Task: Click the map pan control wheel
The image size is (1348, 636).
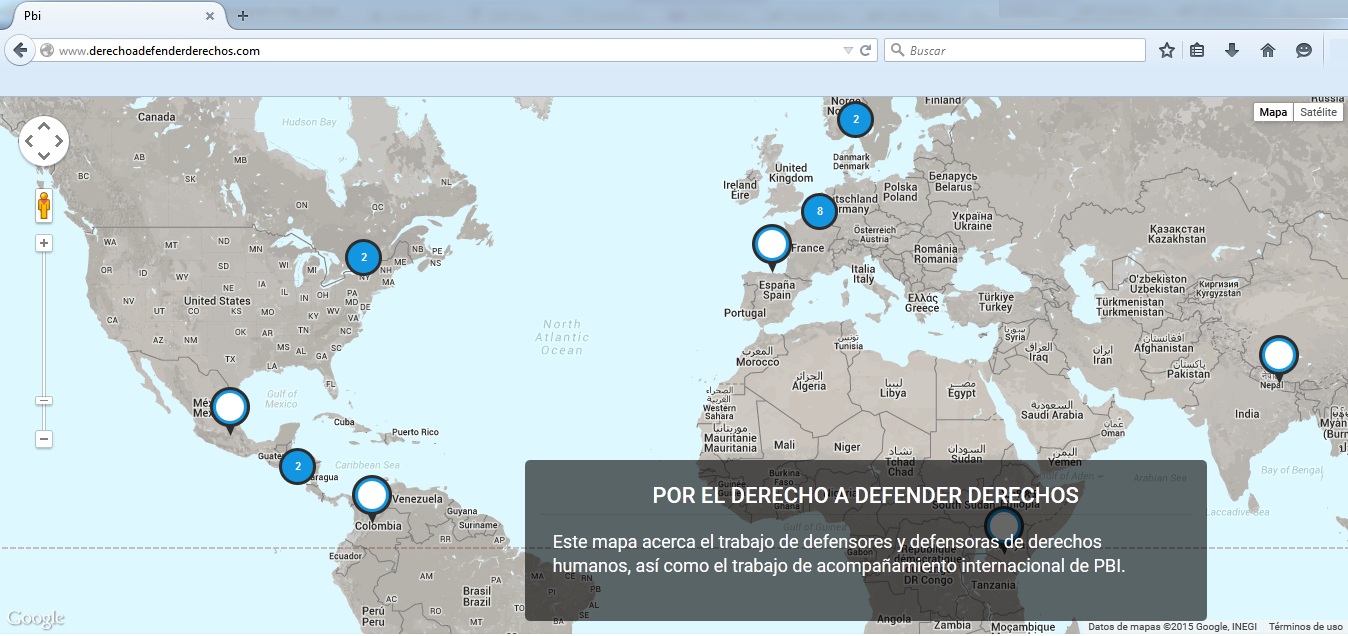Action: click(44, 141)
